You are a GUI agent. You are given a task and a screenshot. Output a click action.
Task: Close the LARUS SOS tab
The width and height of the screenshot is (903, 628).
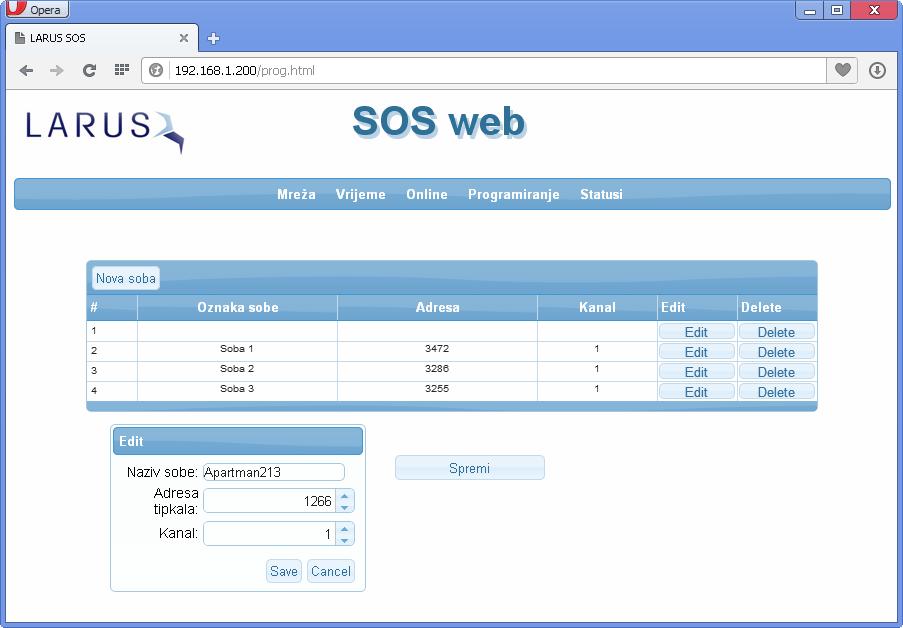[x=184, y=38]
